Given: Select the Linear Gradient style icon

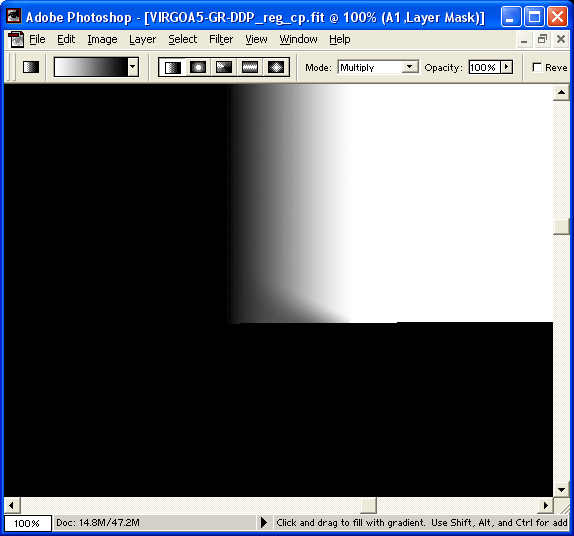Looking at the screenshot, I should point(172,67).
